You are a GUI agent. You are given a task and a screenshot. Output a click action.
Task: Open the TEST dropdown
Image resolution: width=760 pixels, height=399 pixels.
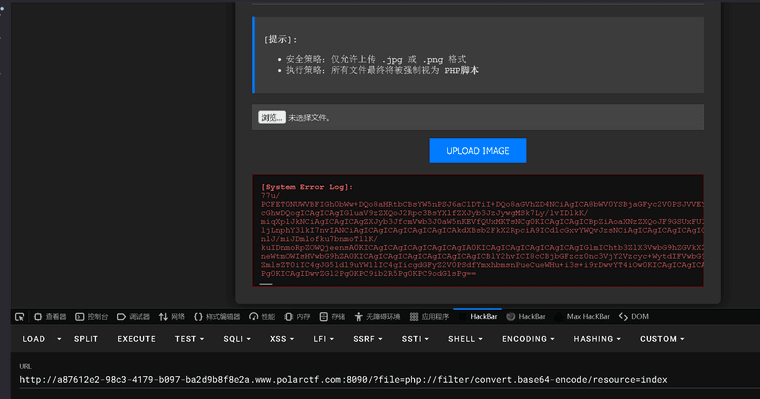(x=189, y=339)
